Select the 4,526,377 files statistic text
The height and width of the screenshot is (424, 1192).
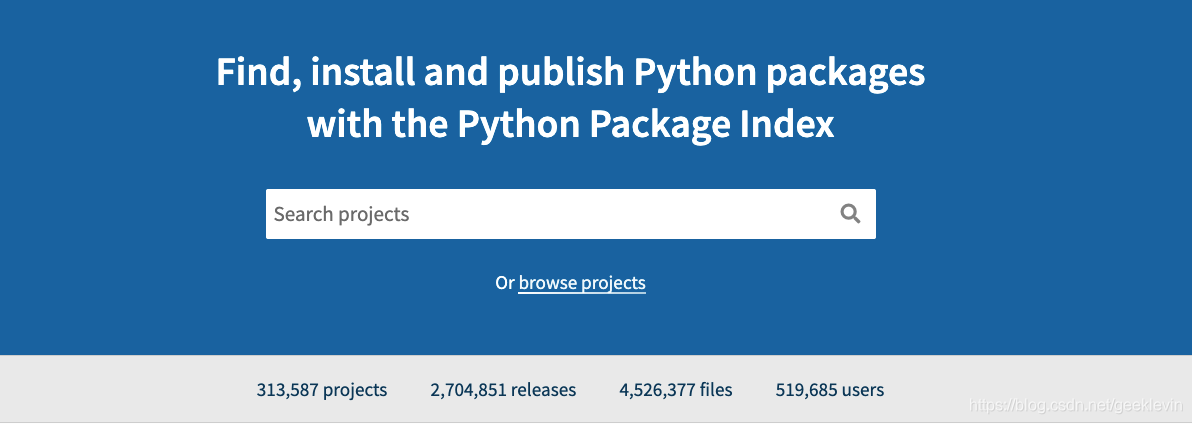pos(676,390)
